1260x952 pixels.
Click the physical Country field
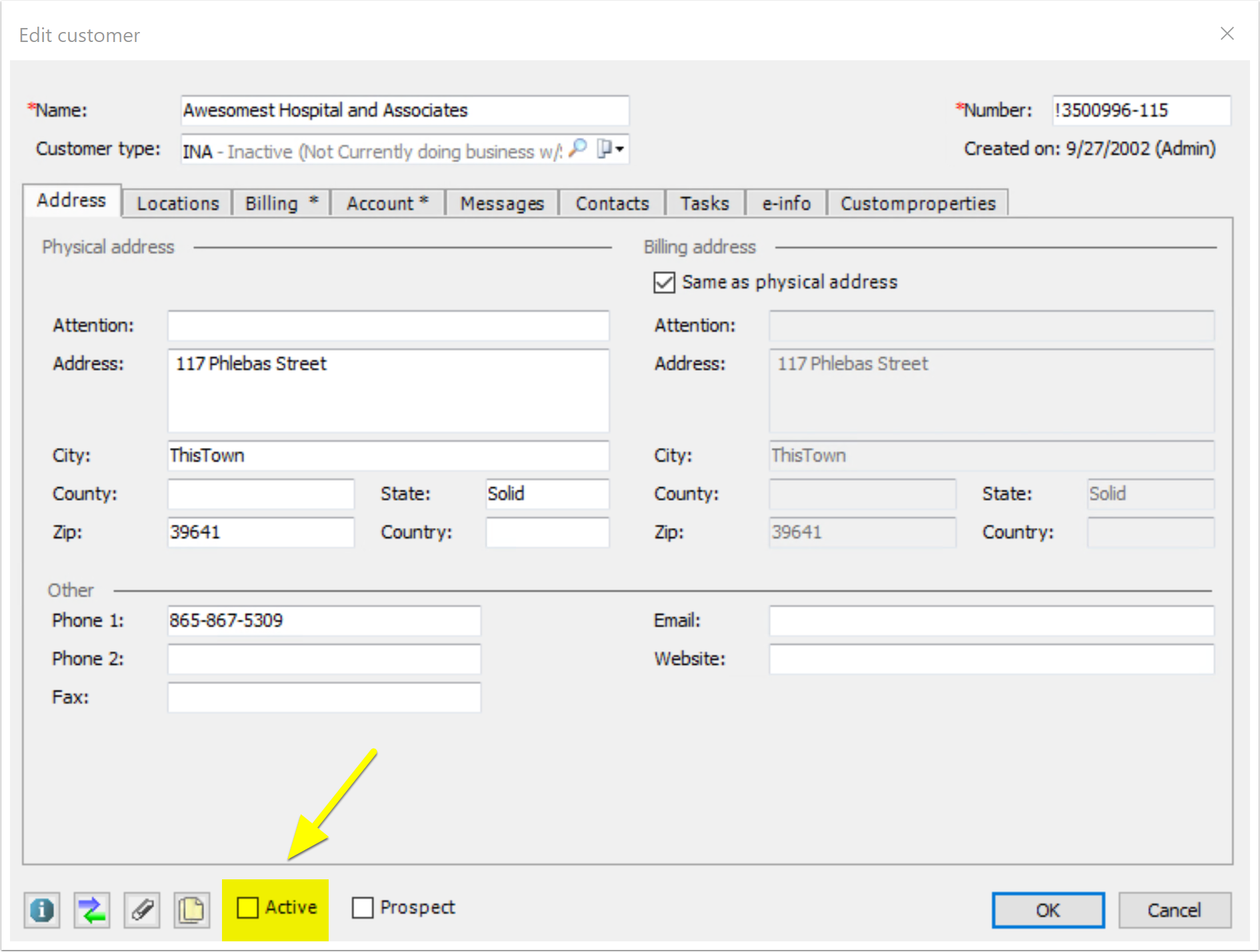pyautogui.click(x=547, y=532)
